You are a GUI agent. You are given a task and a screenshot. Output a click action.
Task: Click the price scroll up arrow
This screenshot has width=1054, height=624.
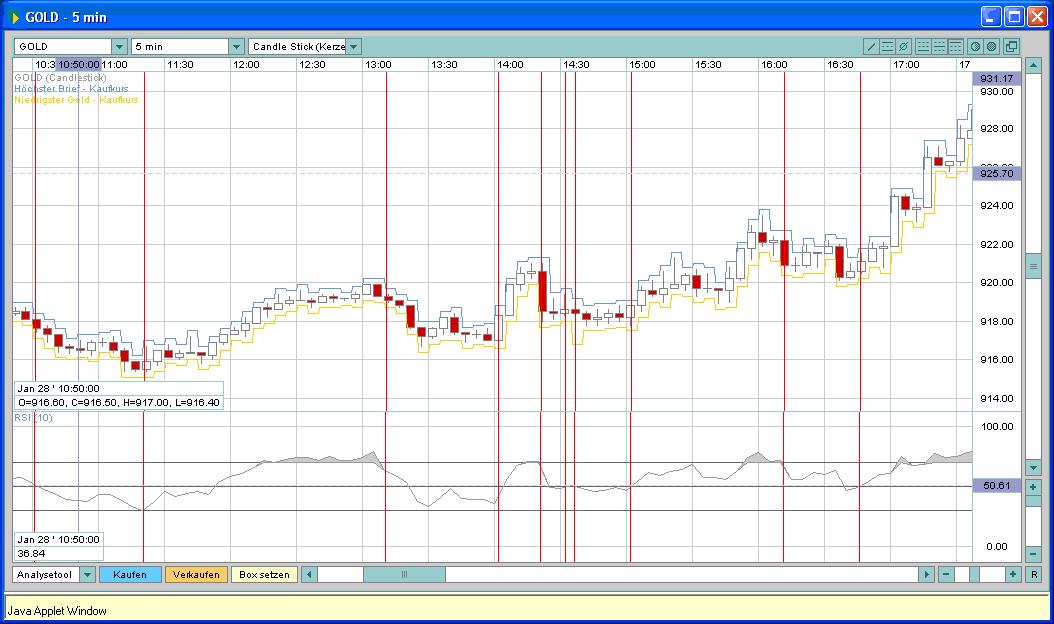(x=1033, y=65)
